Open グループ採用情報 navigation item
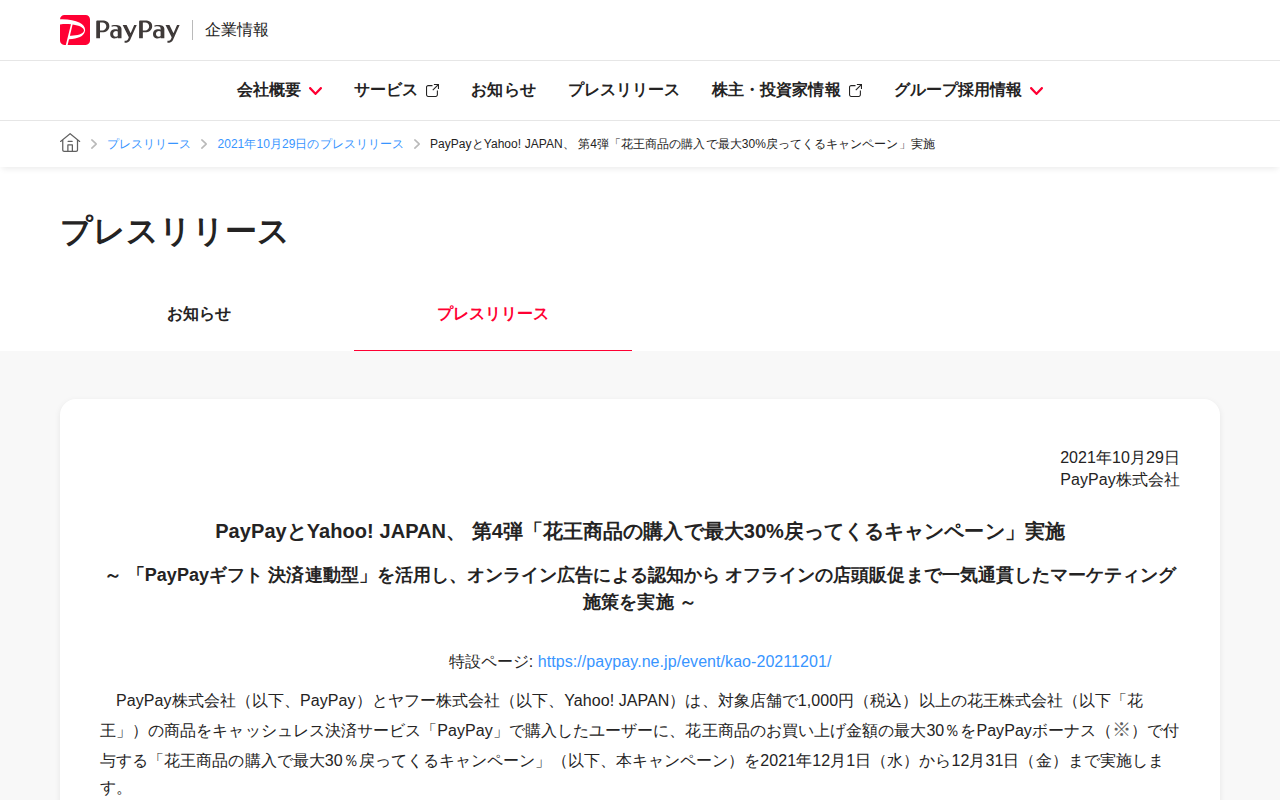The width and height of the screenshot is (1280, 800). pyautogui.click(x=958, y=90)
